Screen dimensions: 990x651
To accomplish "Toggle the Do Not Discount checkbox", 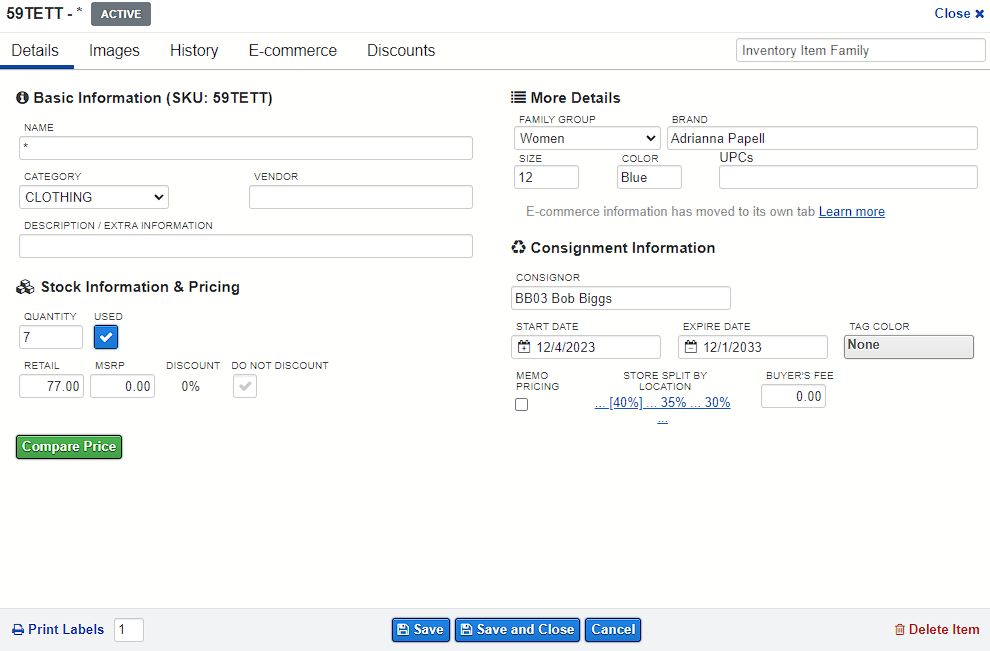I will click(245, 386).
